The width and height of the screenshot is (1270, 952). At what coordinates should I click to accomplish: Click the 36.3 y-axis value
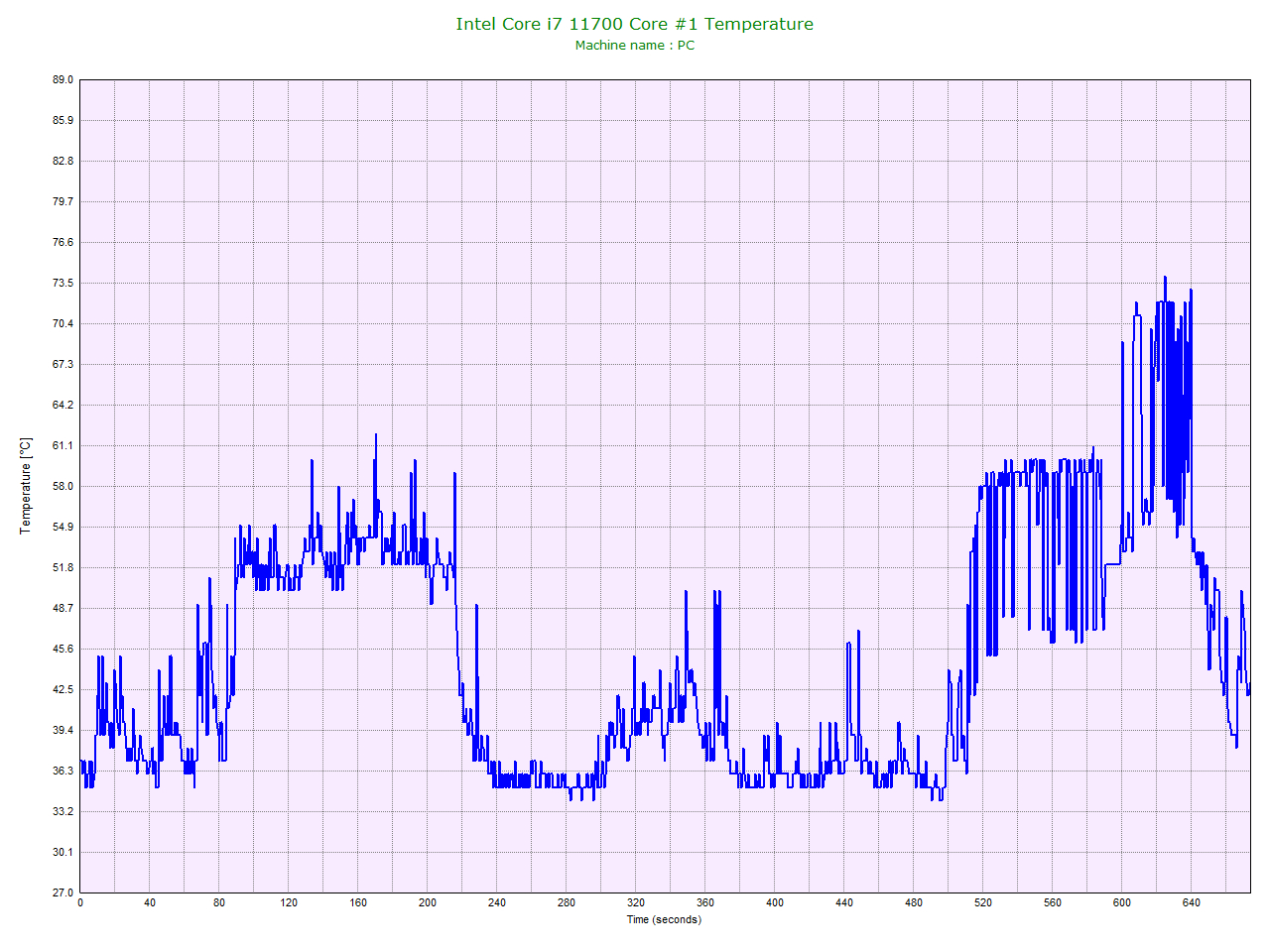63,771
